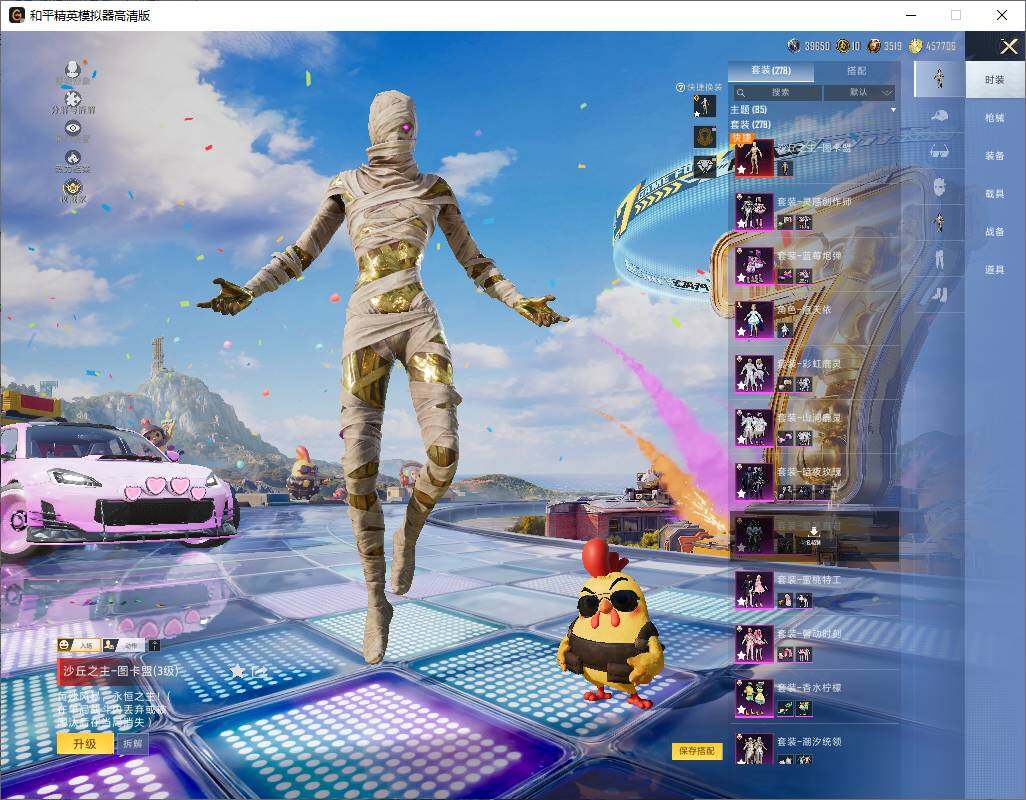The width and height of the screenshot is (1026, 800).
Task: Switch to the 套装(278) tab
Action: (x=771, y=70)
